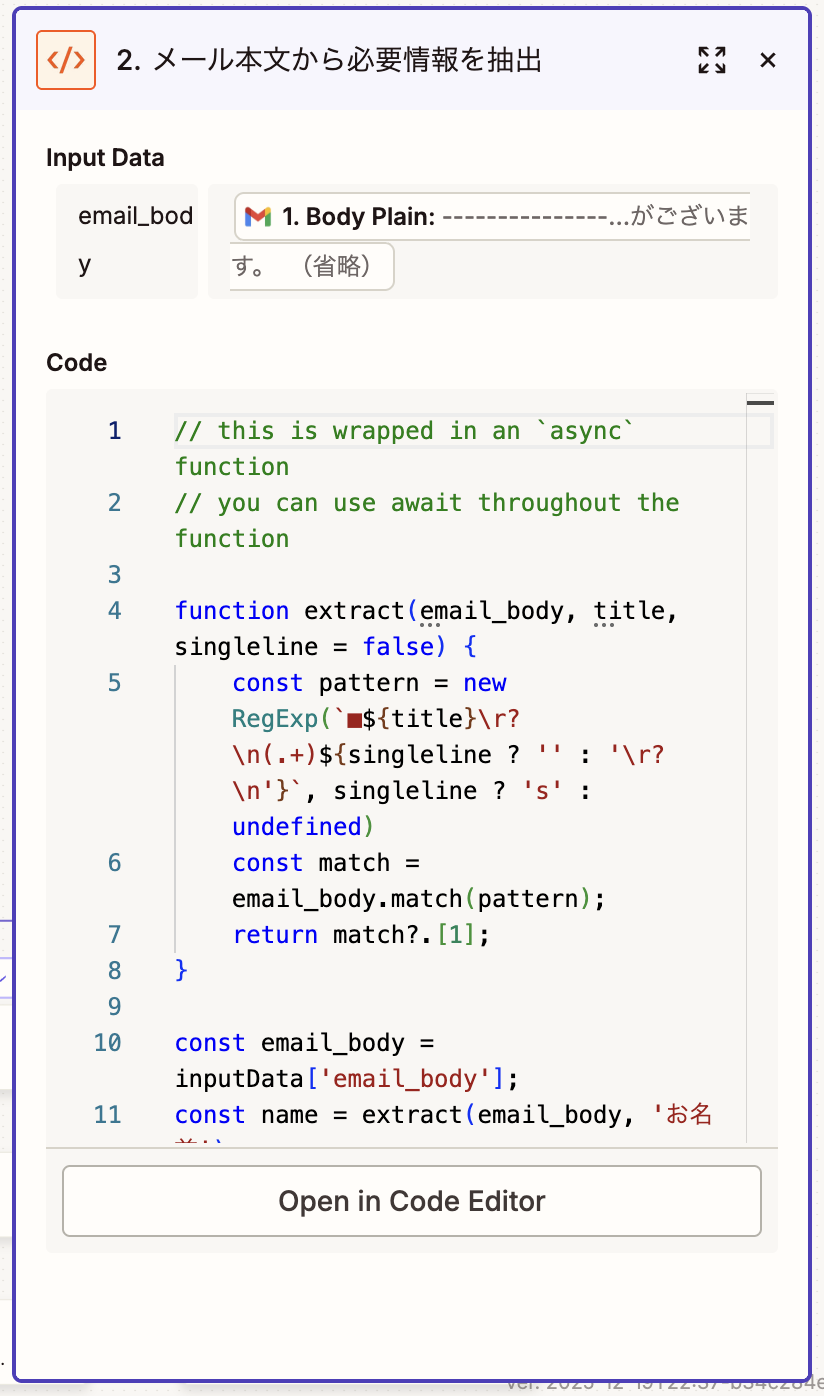Click 'const email_body =' code line
This screenshot has height=1396, width=824.
[x=304, y=1043]
